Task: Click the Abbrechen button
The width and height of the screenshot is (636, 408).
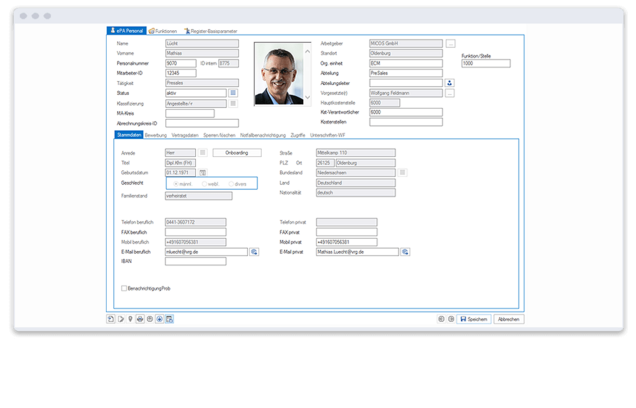Action: coord(509,319)
